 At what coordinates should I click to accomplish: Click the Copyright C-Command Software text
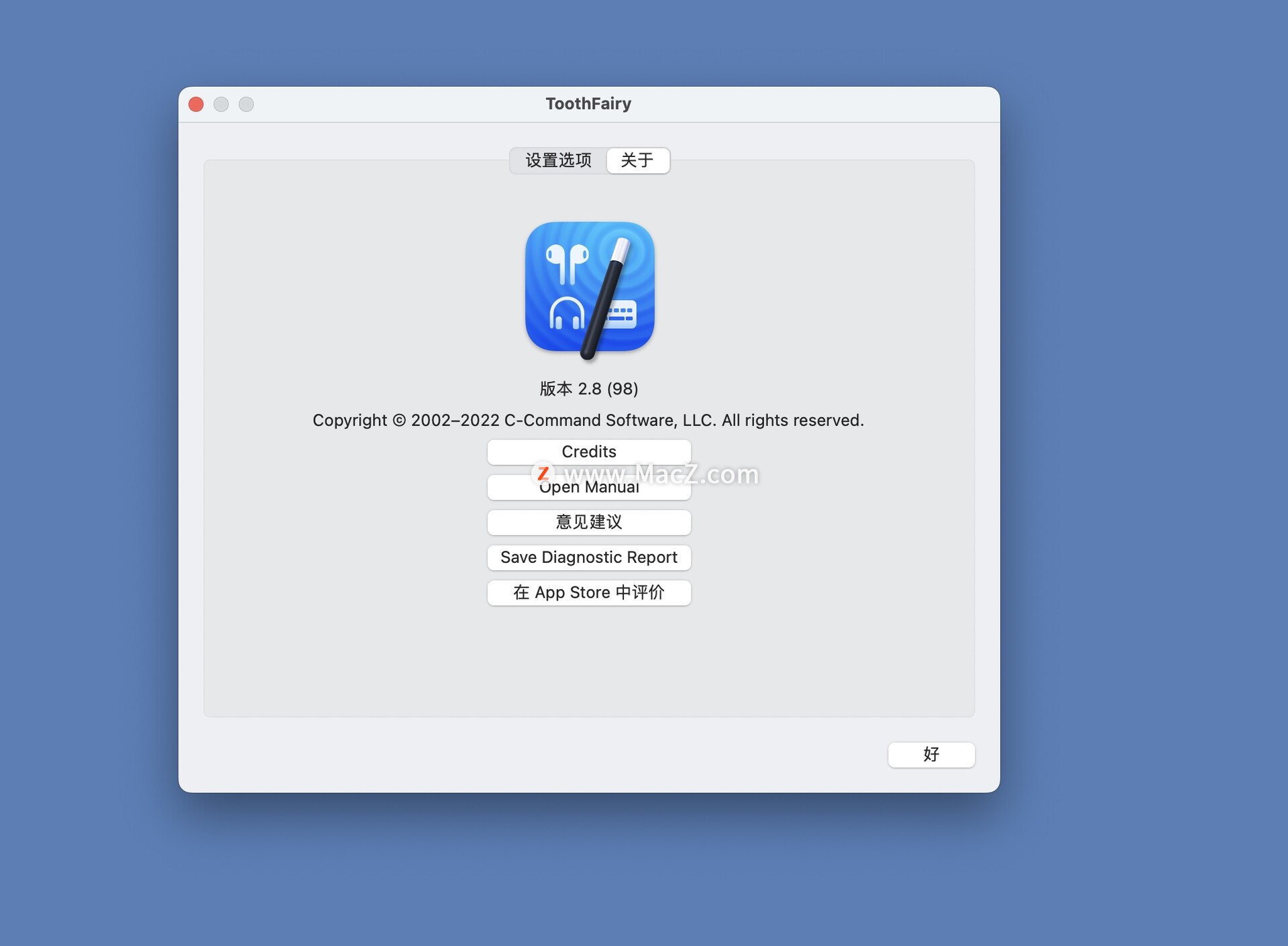(588, 420)
